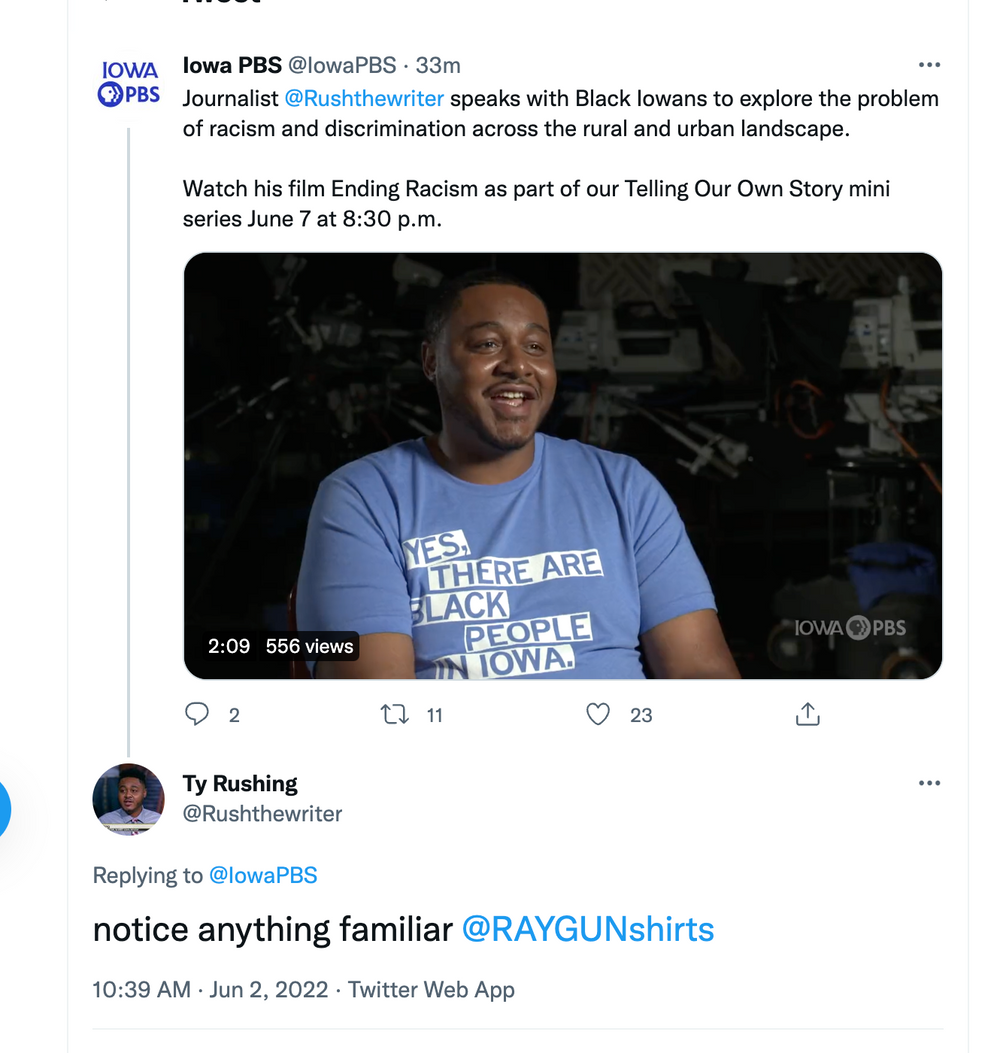Open the @RAYGUNshirts mention link

click(x=588, y=930)
